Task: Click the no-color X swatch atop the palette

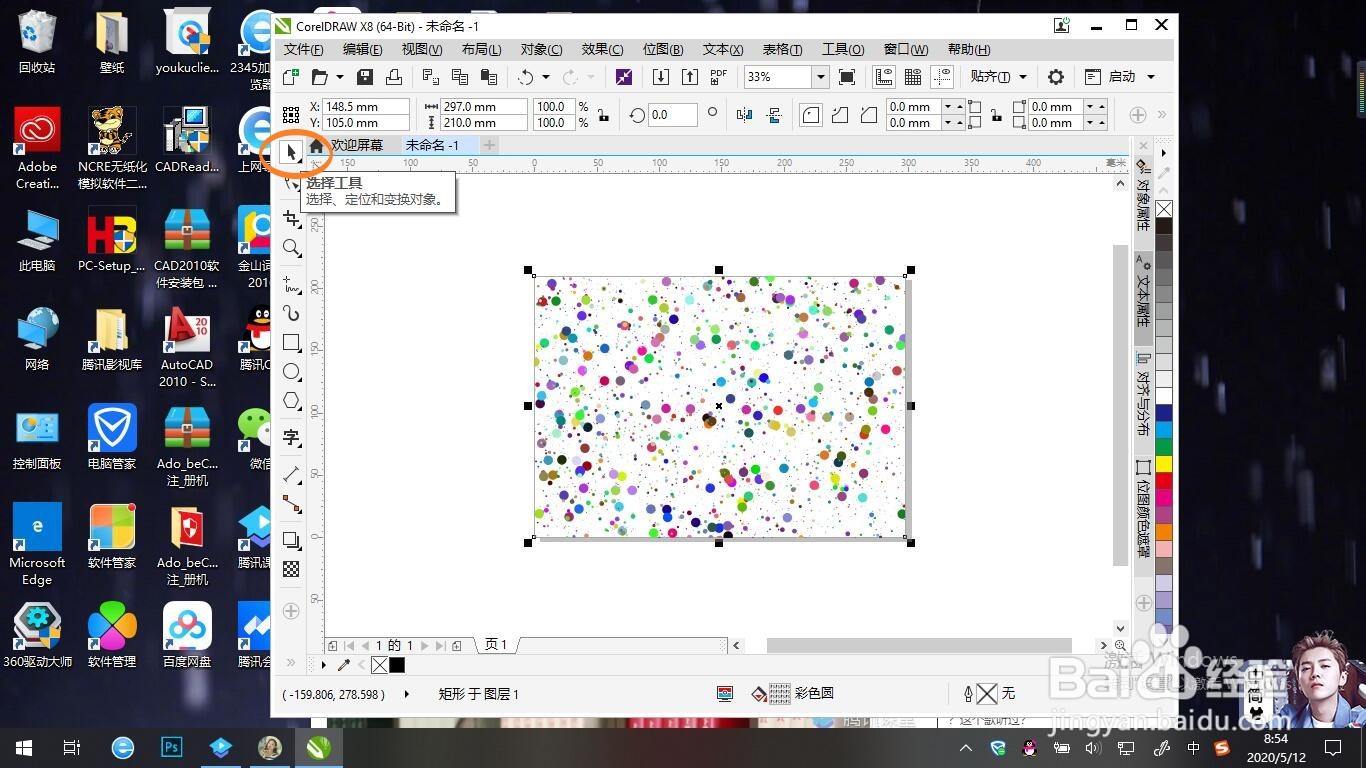Action: click(x=1164, y=209)
